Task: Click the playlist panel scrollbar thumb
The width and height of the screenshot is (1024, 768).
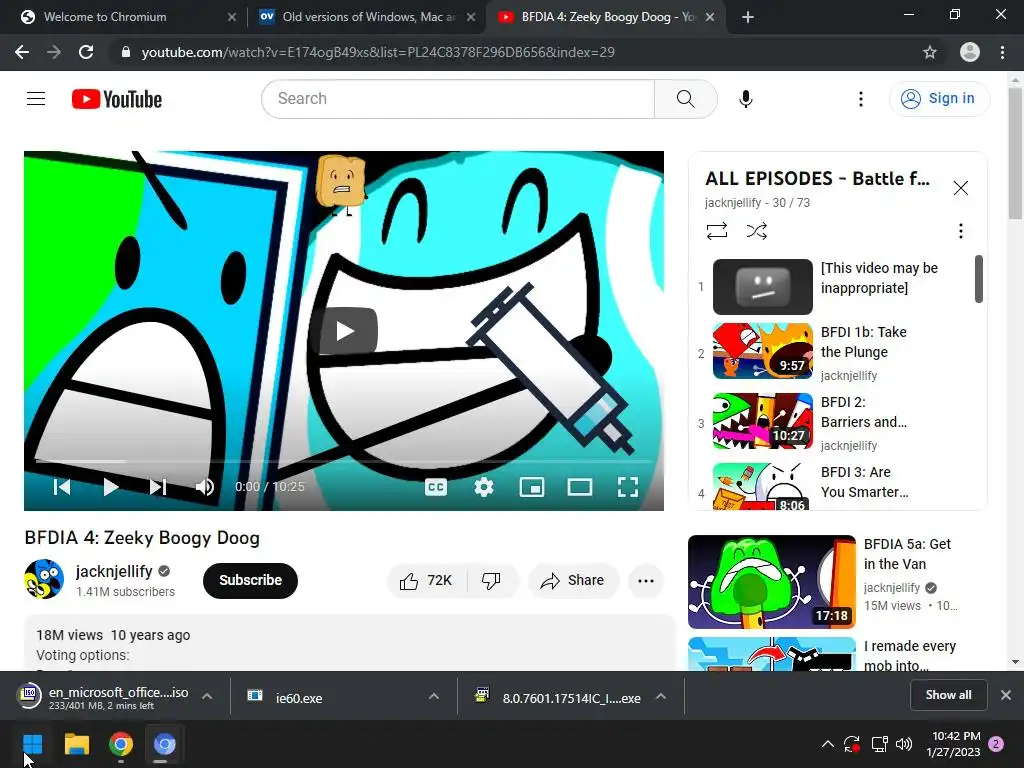Action: click(978, 279)
